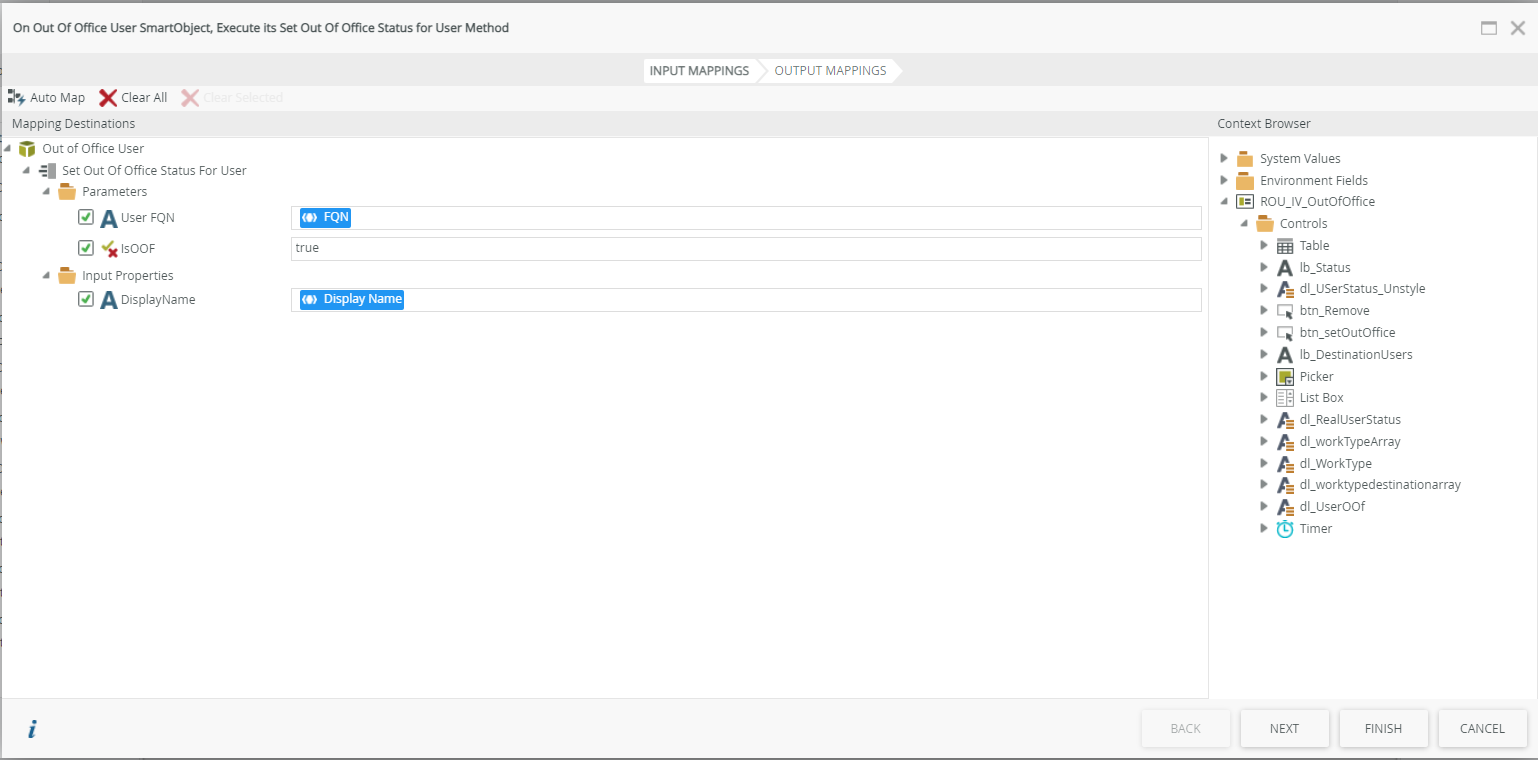Click the info icon at bottom left

click(32, 729)
